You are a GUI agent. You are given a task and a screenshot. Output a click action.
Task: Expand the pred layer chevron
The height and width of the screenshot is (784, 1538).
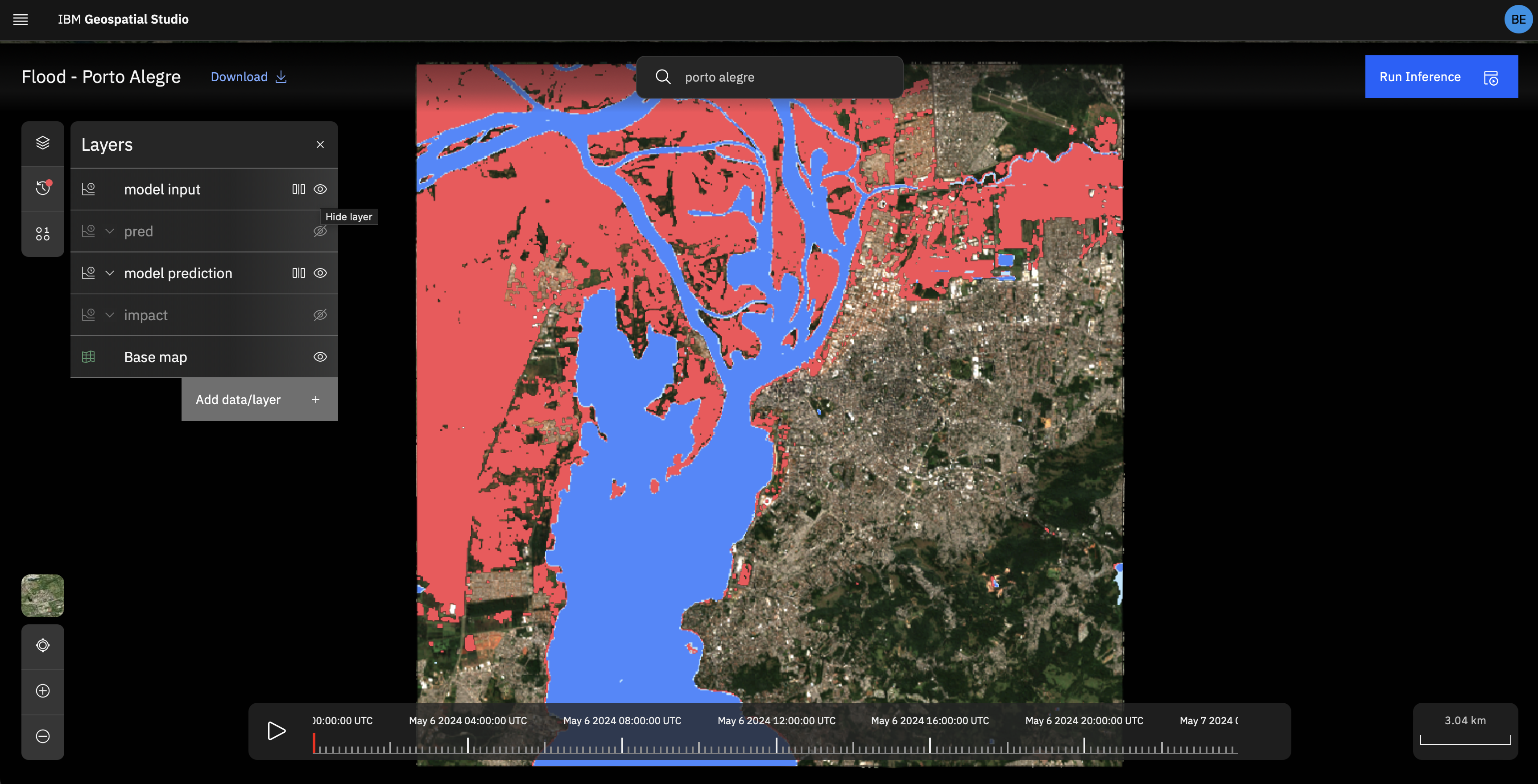point(109,231)
